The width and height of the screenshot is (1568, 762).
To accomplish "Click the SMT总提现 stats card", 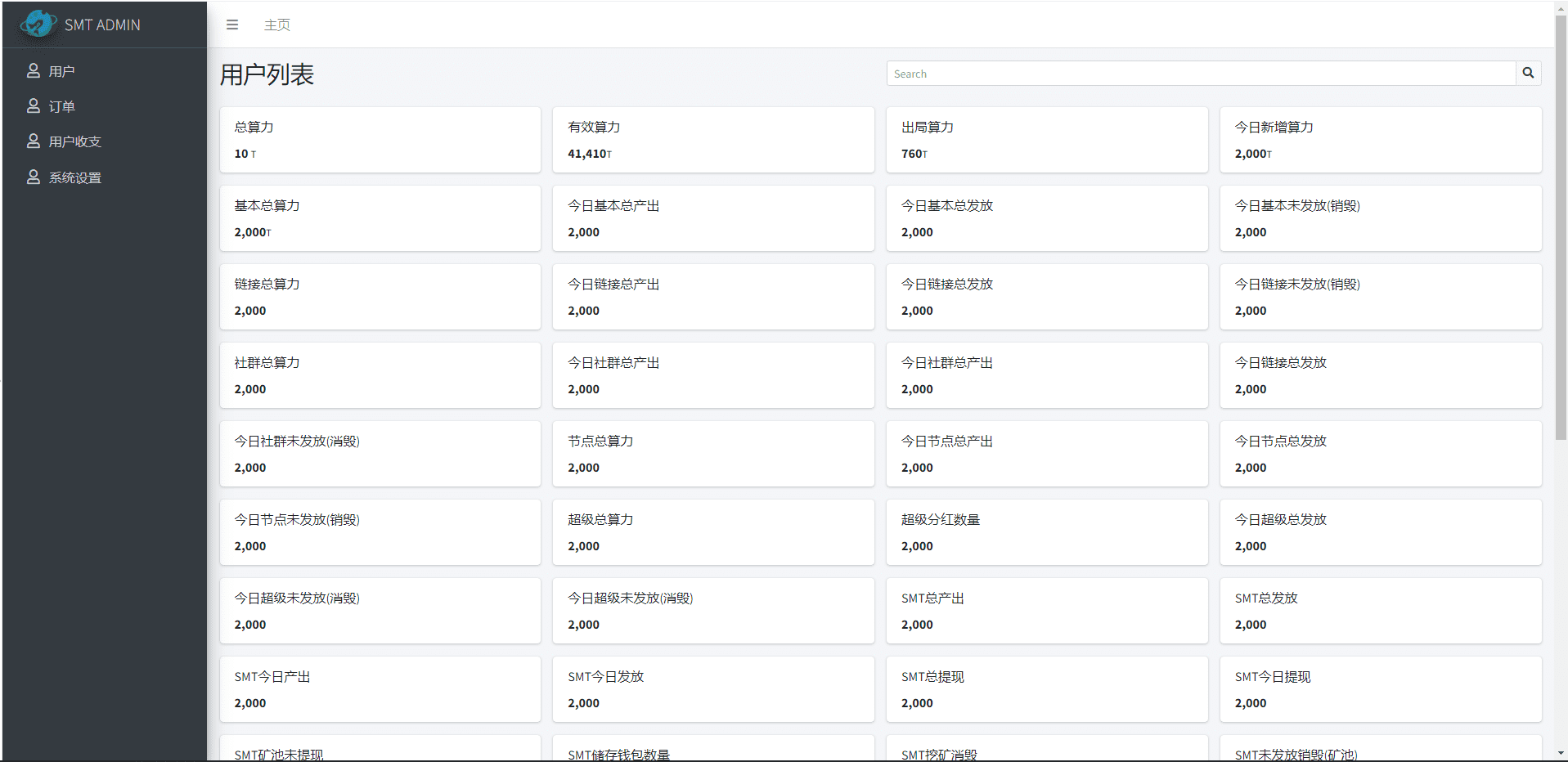I will click(1046, 689).
